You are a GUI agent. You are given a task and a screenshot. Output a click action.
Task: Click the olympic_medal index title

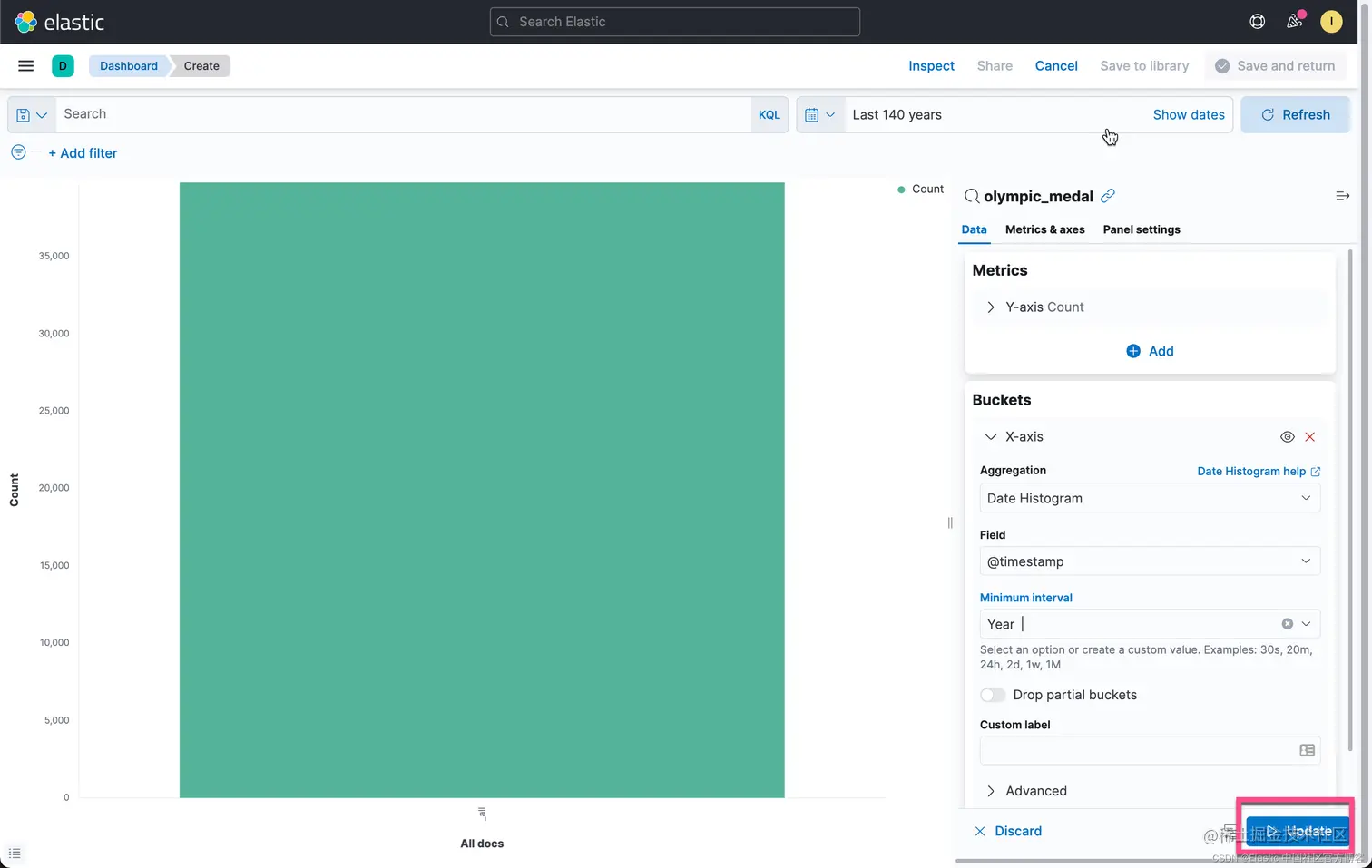[1038, 196]
